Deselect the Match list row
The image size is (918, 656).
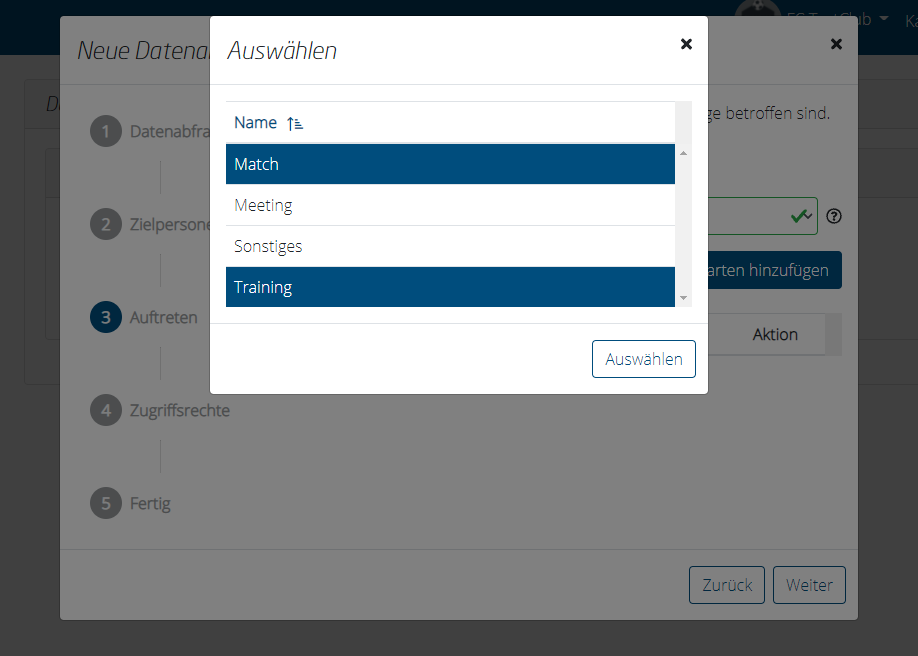(450, 164)
